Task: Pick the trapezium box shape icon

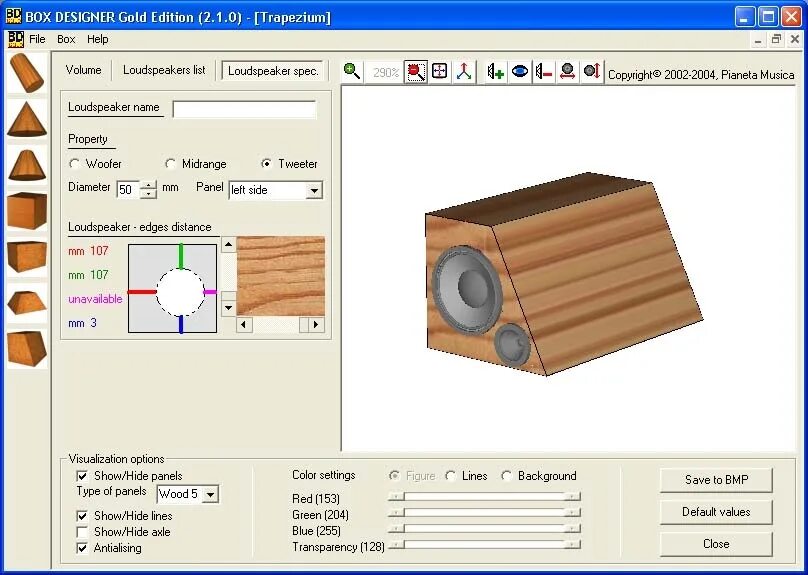Action: point(27,348)
